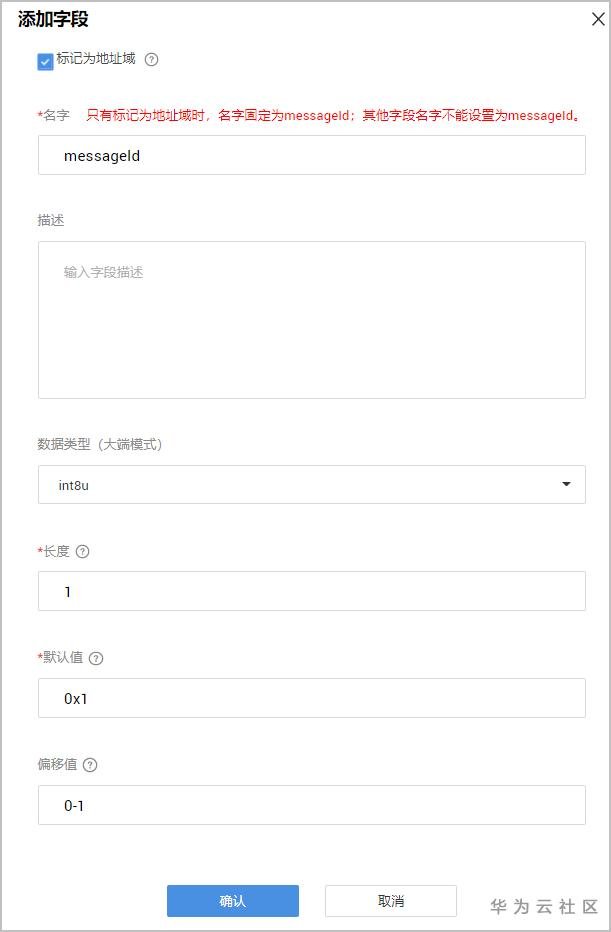
Task: Click the messageId name input field
Action: (311, 156)
